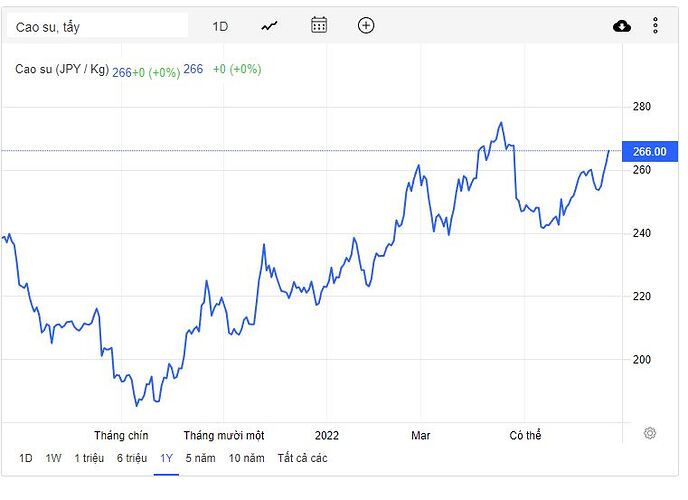The width and height of the screenshot is (688, 500).
Task: Click the 266.00 current price label
Action: pos(649,151)
